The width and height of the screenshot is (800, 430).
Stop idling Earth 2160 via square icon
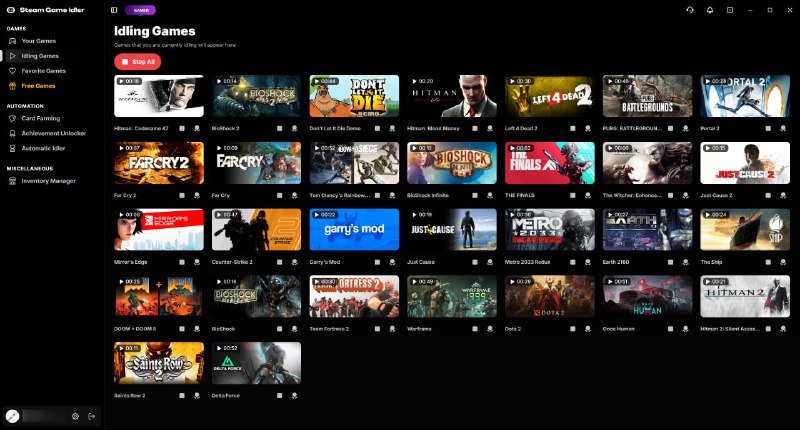pyautogui.click(x=670, y=262)
